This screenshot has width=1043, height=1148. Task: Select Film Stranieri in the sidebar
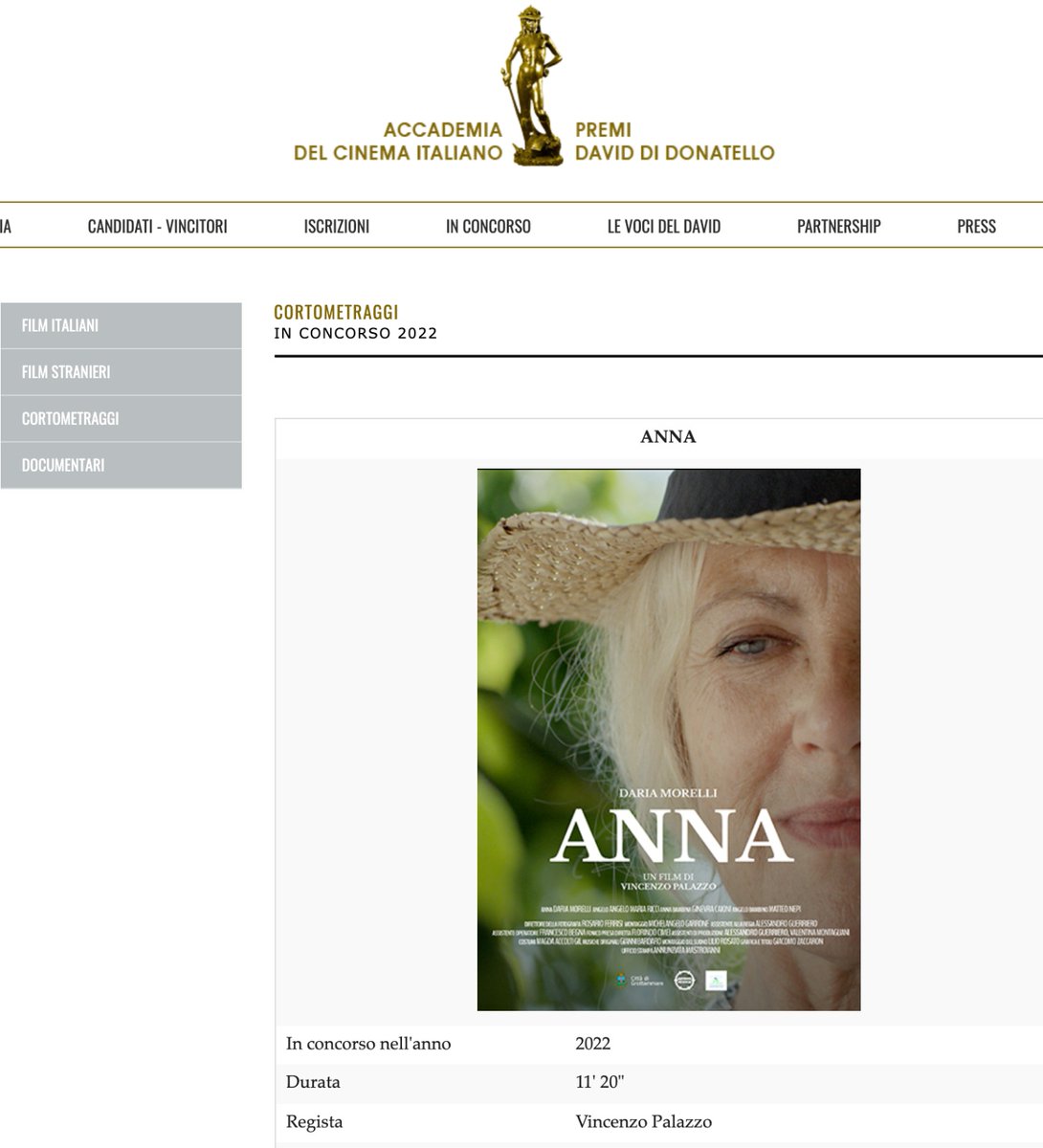[121, 372]
